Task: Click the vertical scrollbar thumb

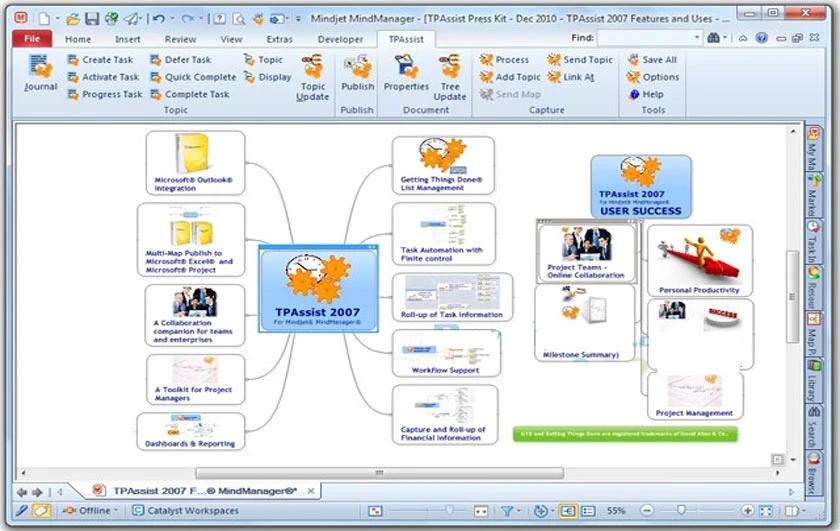Action: [792, 296]
